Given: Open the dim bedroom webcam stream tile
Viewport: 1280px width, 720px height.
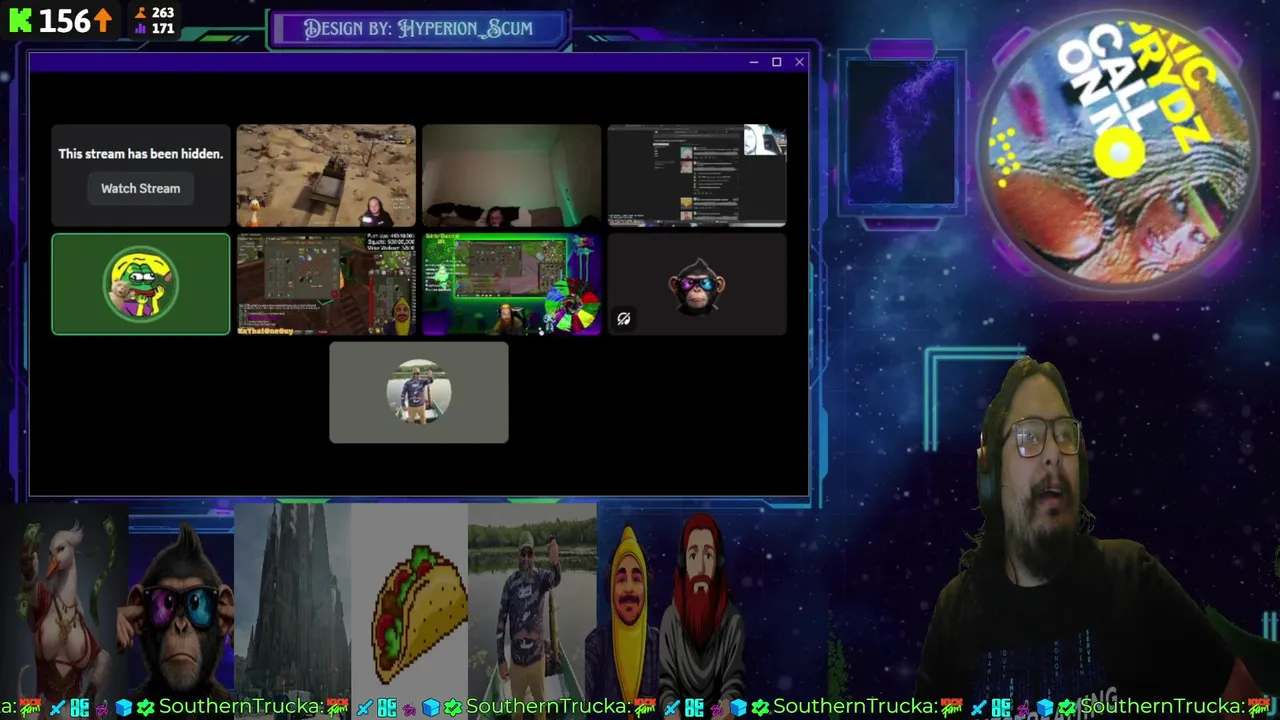Looking at the screenshot, I should 511,176.
